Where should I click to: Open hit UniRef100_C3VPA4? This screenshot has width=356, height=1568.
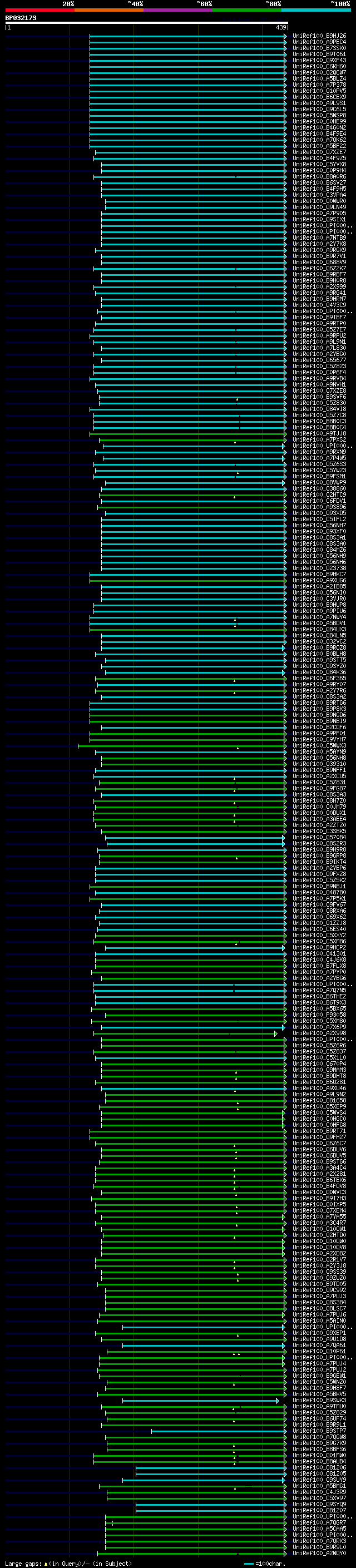click(x=319, y=195)
